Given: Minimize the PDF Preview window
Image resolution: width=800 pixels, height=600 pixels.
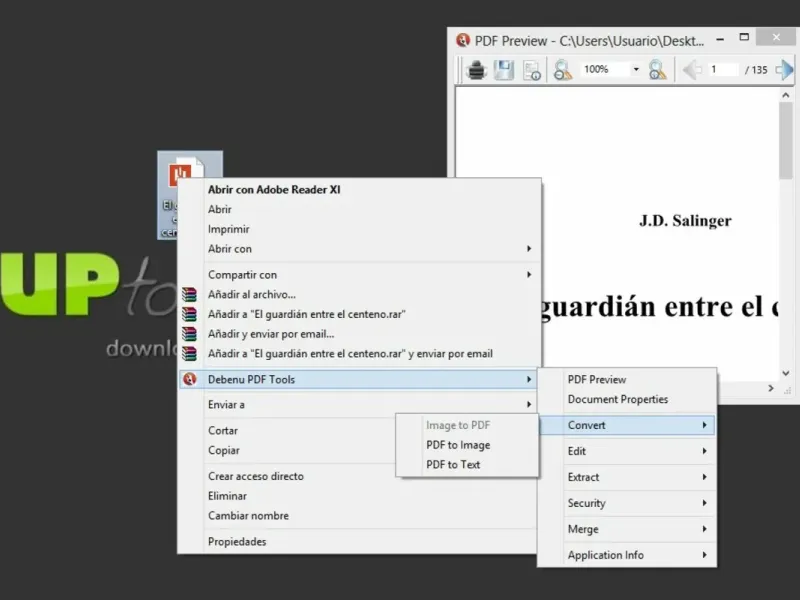Looking at the screenshot, I should (720, 39).
